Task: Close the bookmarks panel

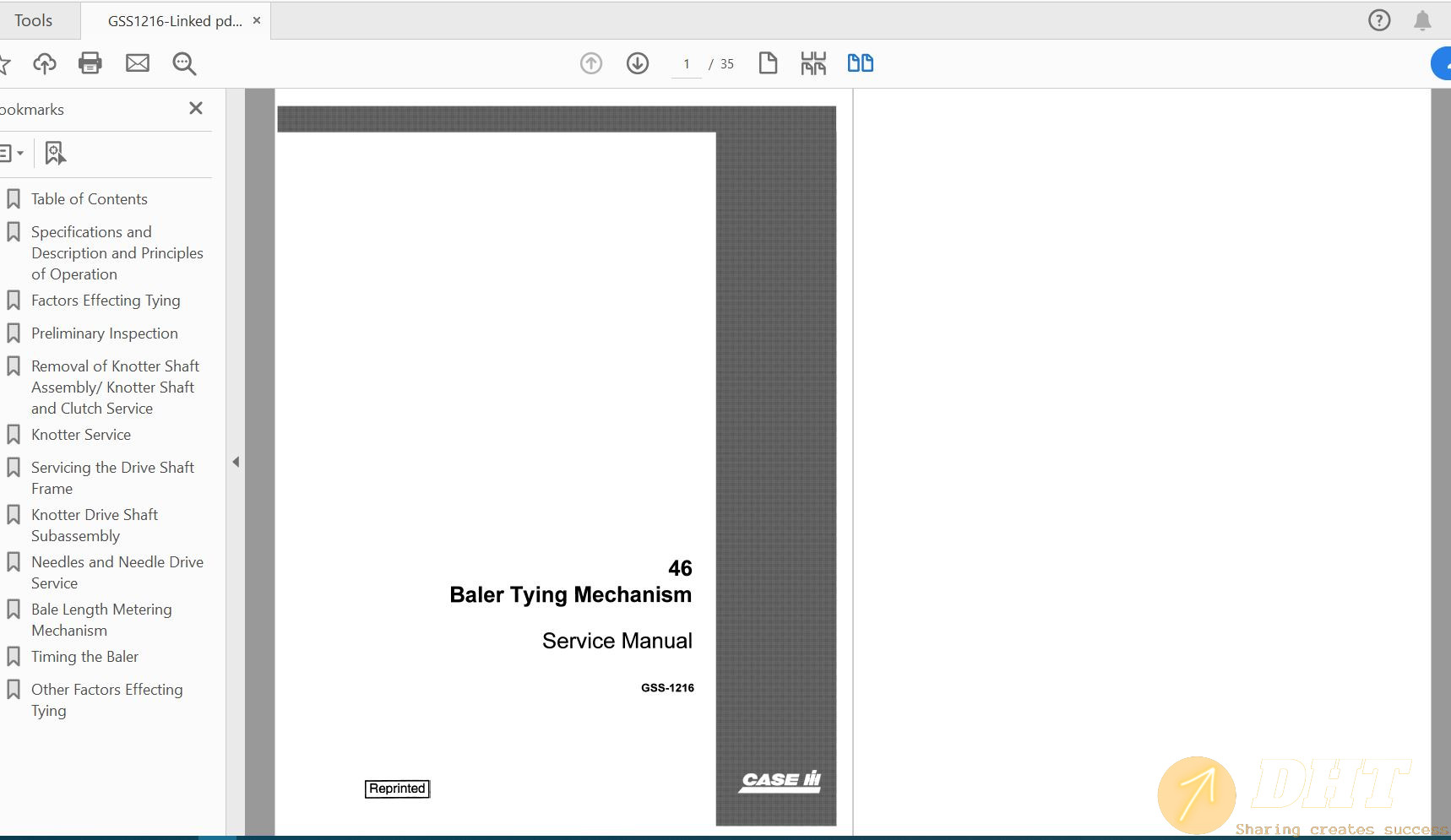Action: coord(196,108)
